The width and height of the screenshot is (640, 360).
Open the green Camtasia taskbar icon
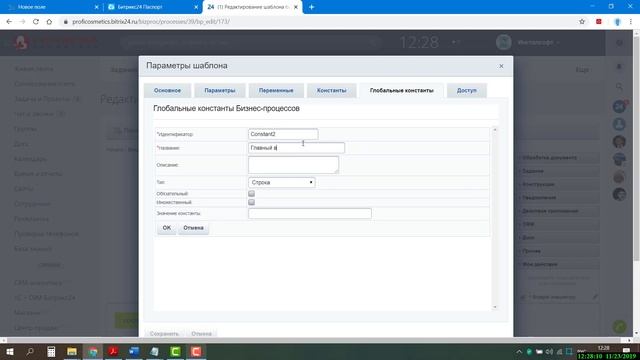point(176,351)
